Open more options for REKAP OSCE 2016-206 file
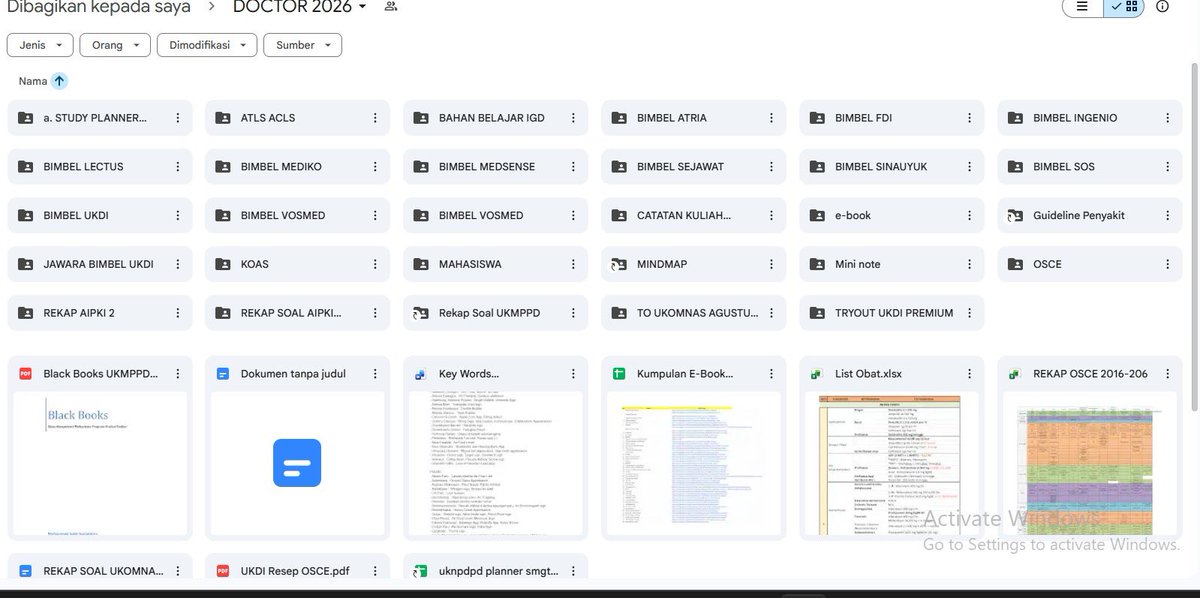The height and width of the screenshot is (598, 1200). click(x=1167, y=374)
